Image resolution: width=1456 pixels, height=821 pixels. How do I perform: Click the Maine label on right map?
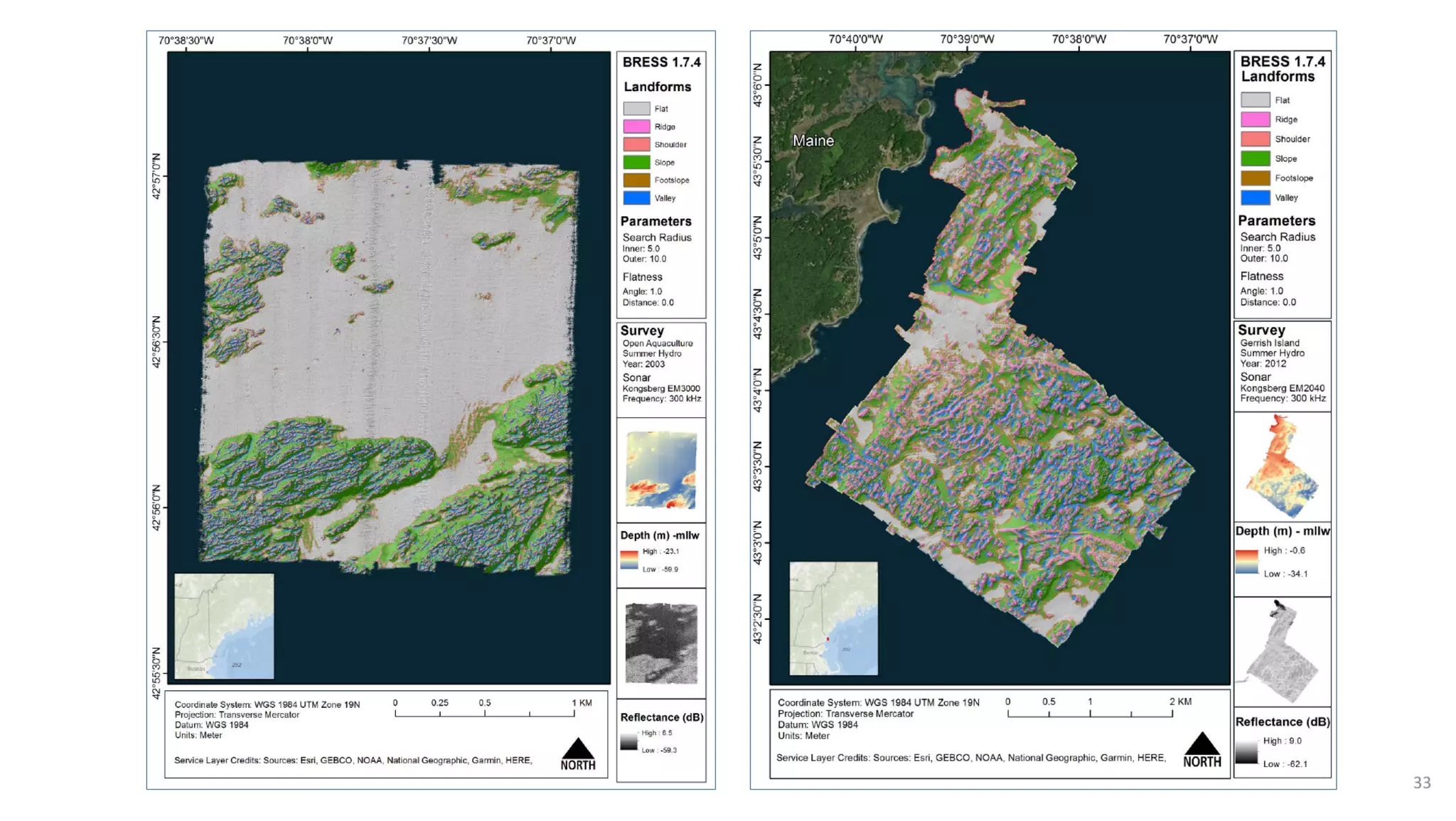click(813, 141)
